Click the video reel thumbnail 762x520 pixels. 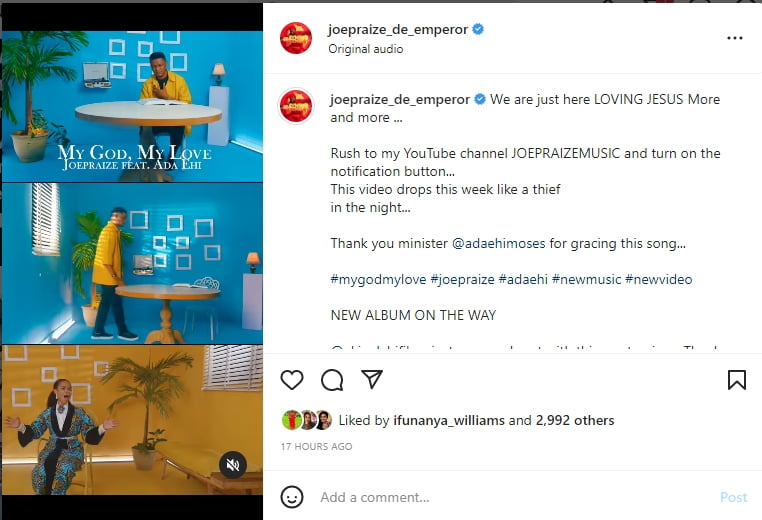pos(132,263)
